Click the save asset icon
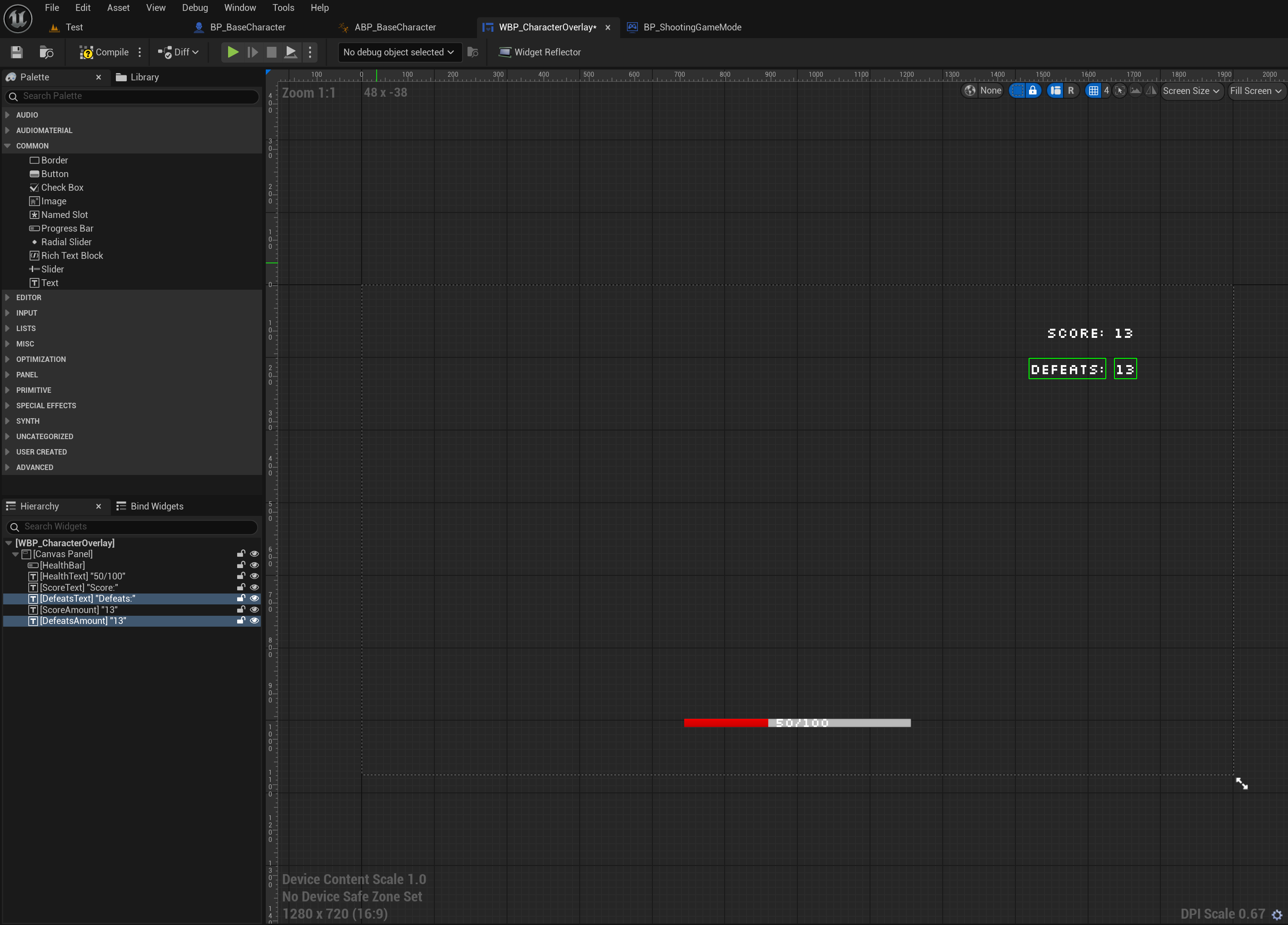Image resolution: width=1288 pixels, height=925 pixels. 16,52
